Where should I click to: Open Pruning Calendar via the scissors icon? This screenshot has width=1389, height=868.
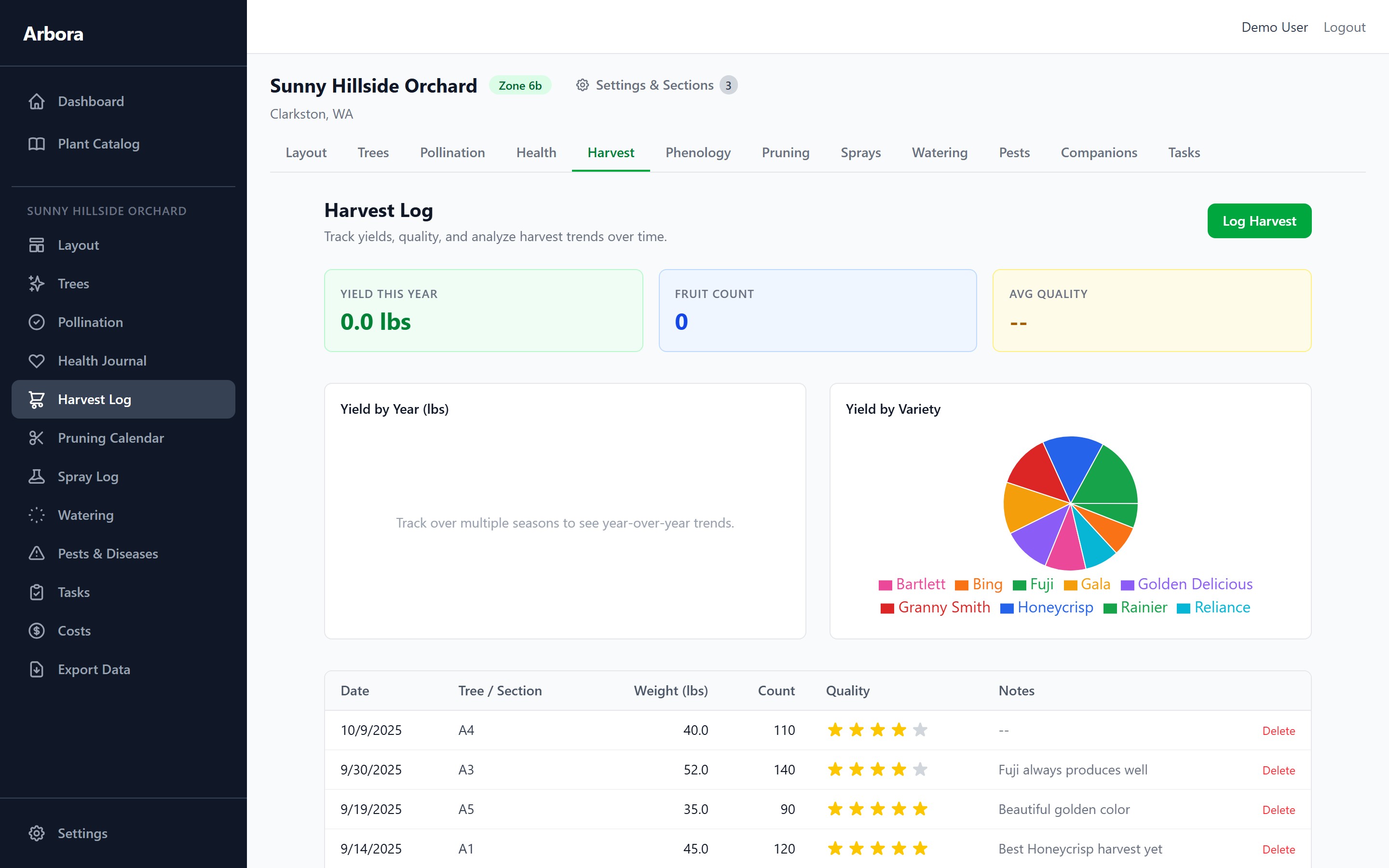point(37,438)
